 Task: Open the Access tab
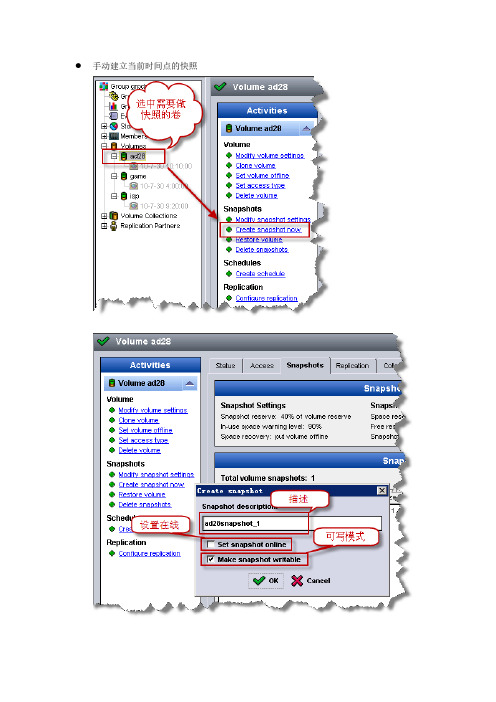tap(262, 366)
